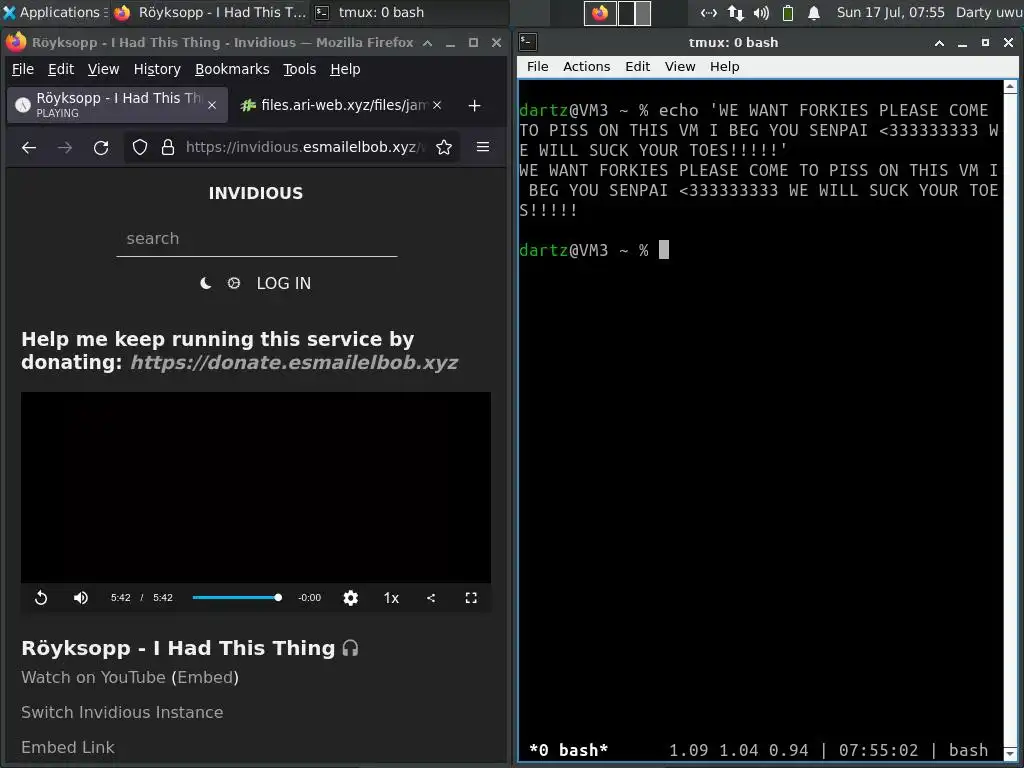Click the (Embed) link
This screenshot has height=768, width=1024.
click(205, 677)
